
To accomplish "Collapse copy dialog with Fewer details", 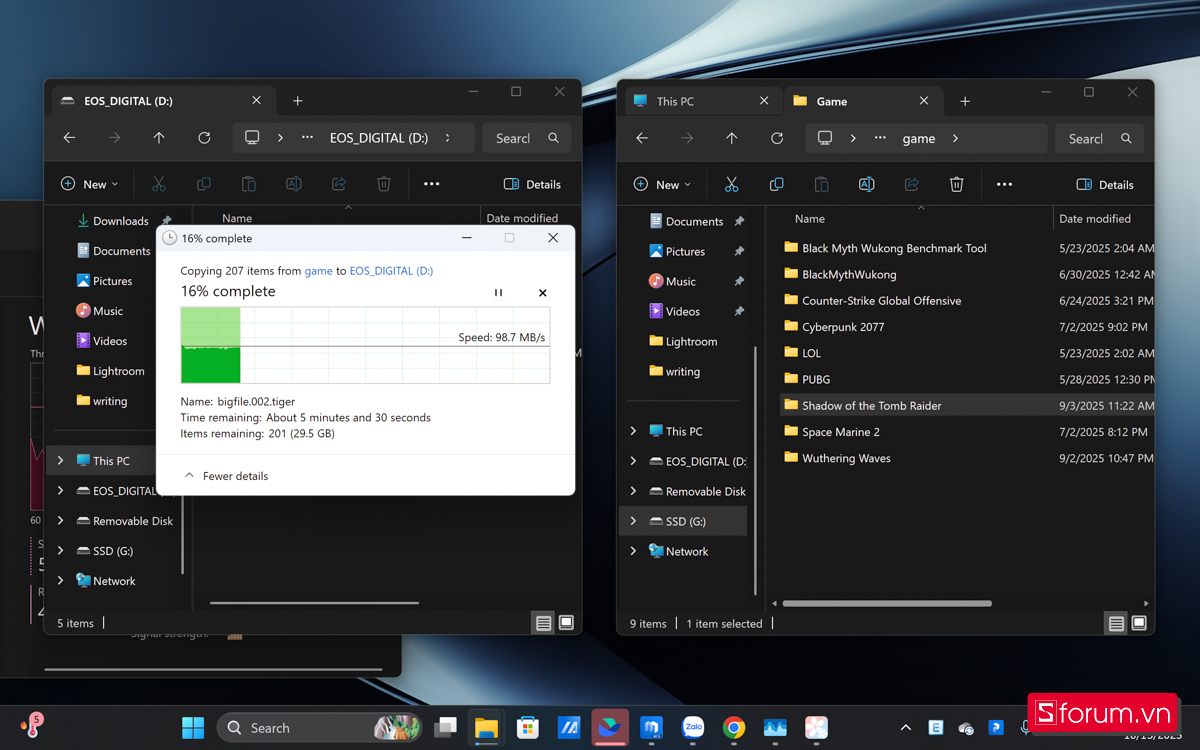I will pos(226,476).
